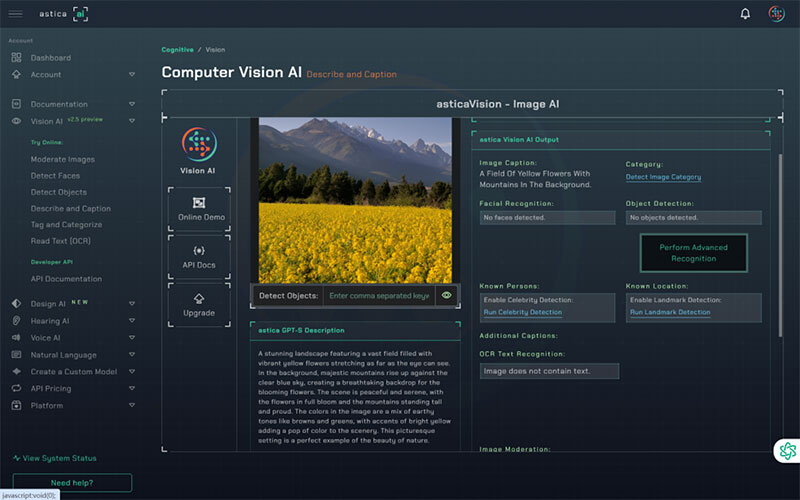This screenshot has width=800, height=500.
Task: Click Perform Advanced Recognition button
Action: [693, 253]
